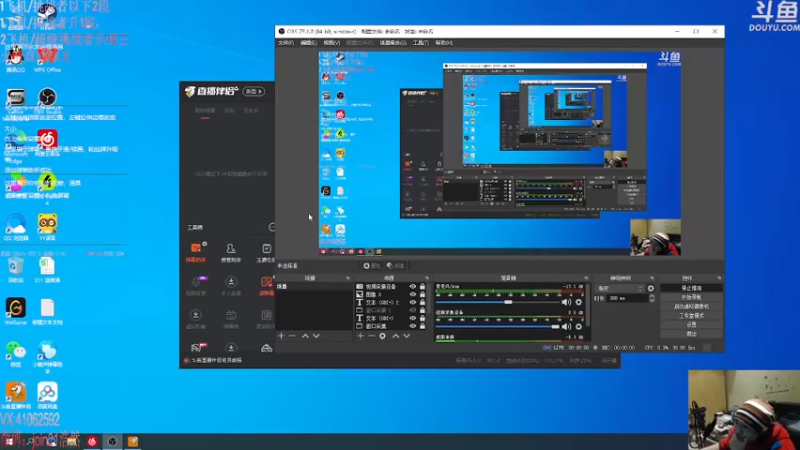This screenshot has width=800, height=450.
Task: Move source up in sources list
Action: pyautogui.click(x=395, y=336)
